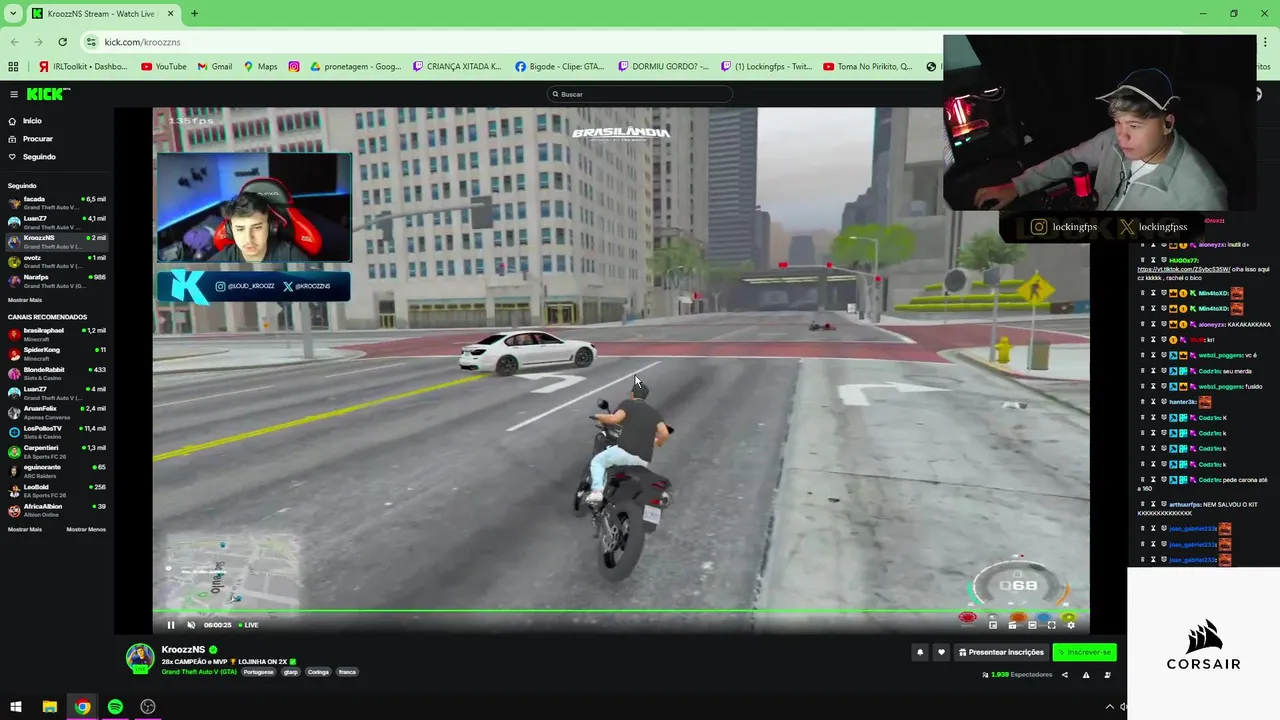
Task: Open the stream player settings gear
Action: [x=1071, y=625]
